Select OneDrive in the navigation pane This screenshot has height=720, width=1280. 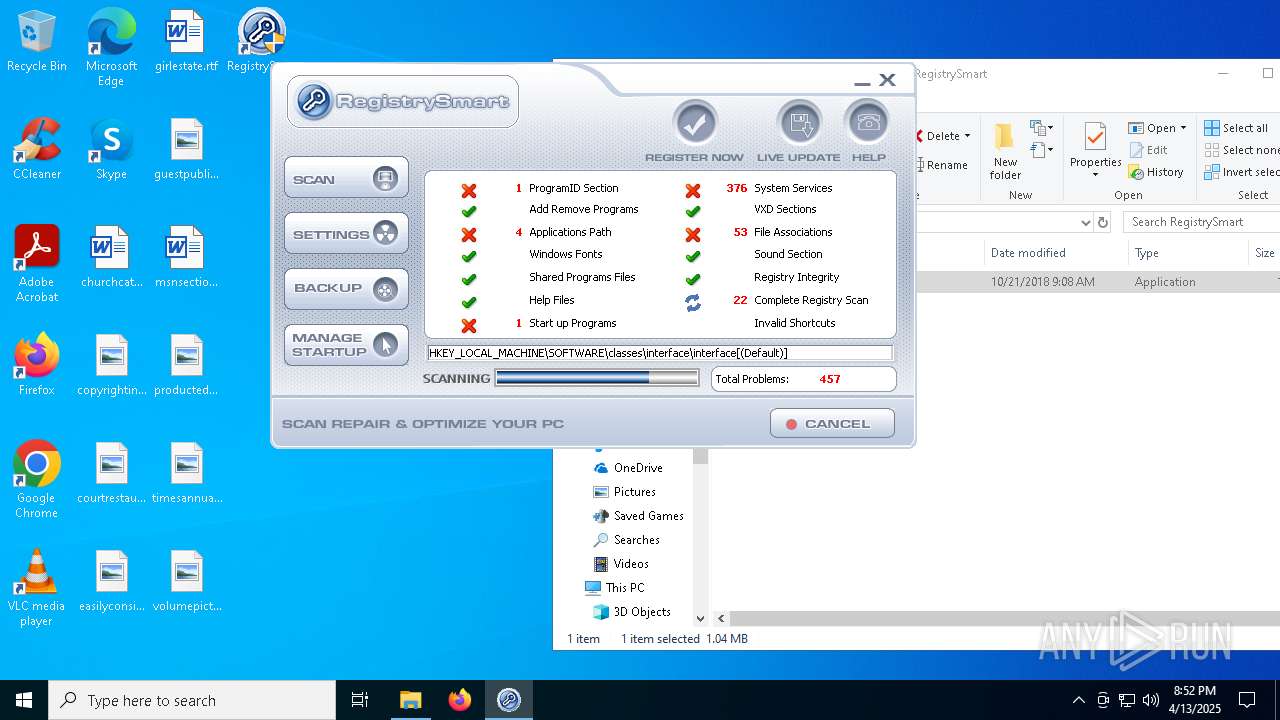pos(627,468)
